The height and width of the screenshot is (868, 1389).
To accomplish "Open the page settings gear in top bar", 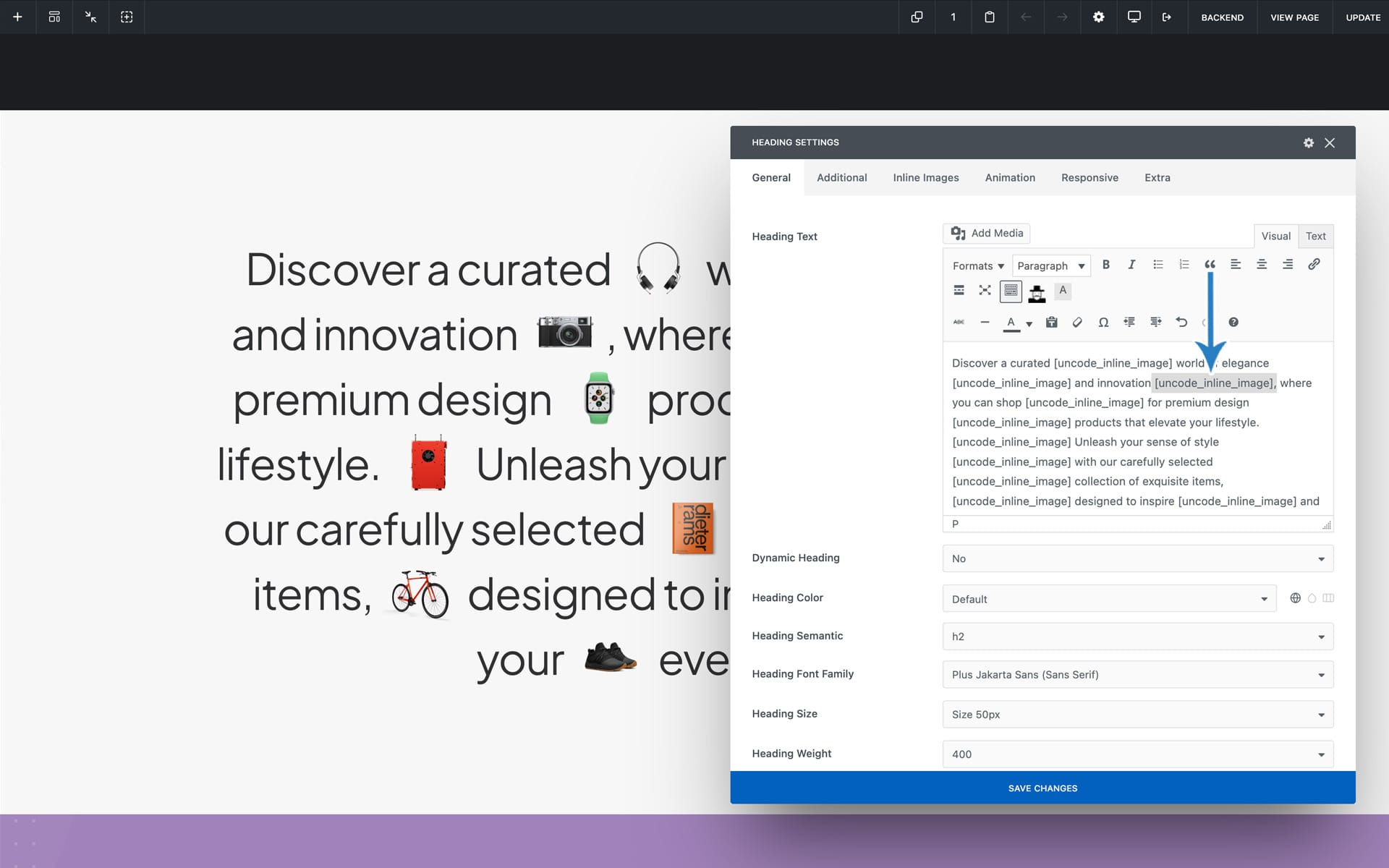I will pyautogui.click(x=1098, y=17).
